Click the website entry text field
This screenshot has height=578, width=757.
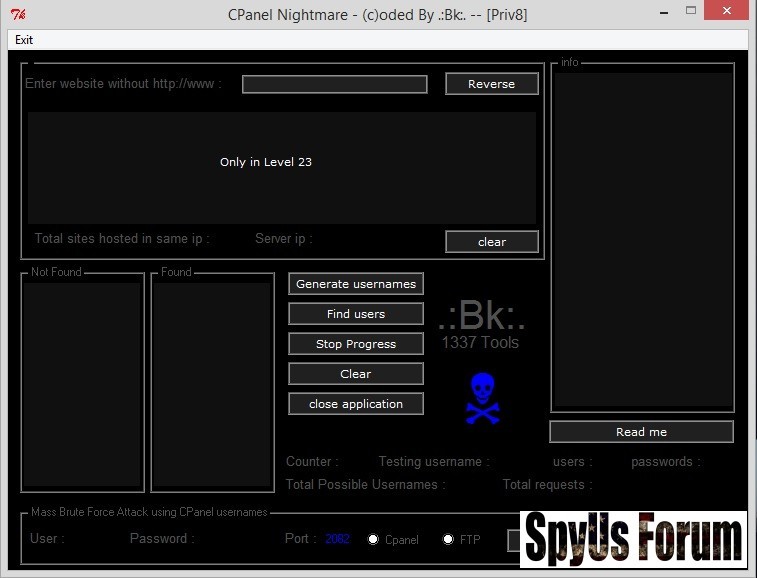pos(334,85)
